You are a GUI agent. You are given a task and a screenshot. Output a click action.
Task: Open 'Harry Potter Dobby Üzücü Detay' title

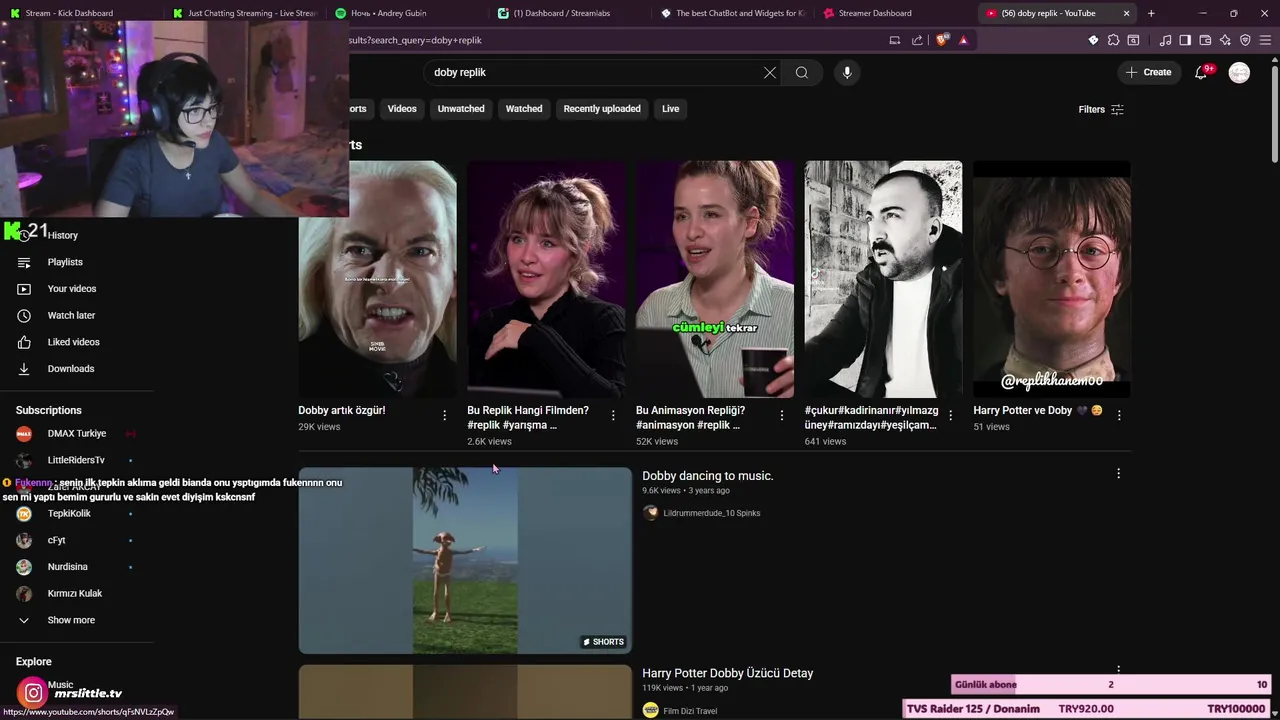(728, 673)
